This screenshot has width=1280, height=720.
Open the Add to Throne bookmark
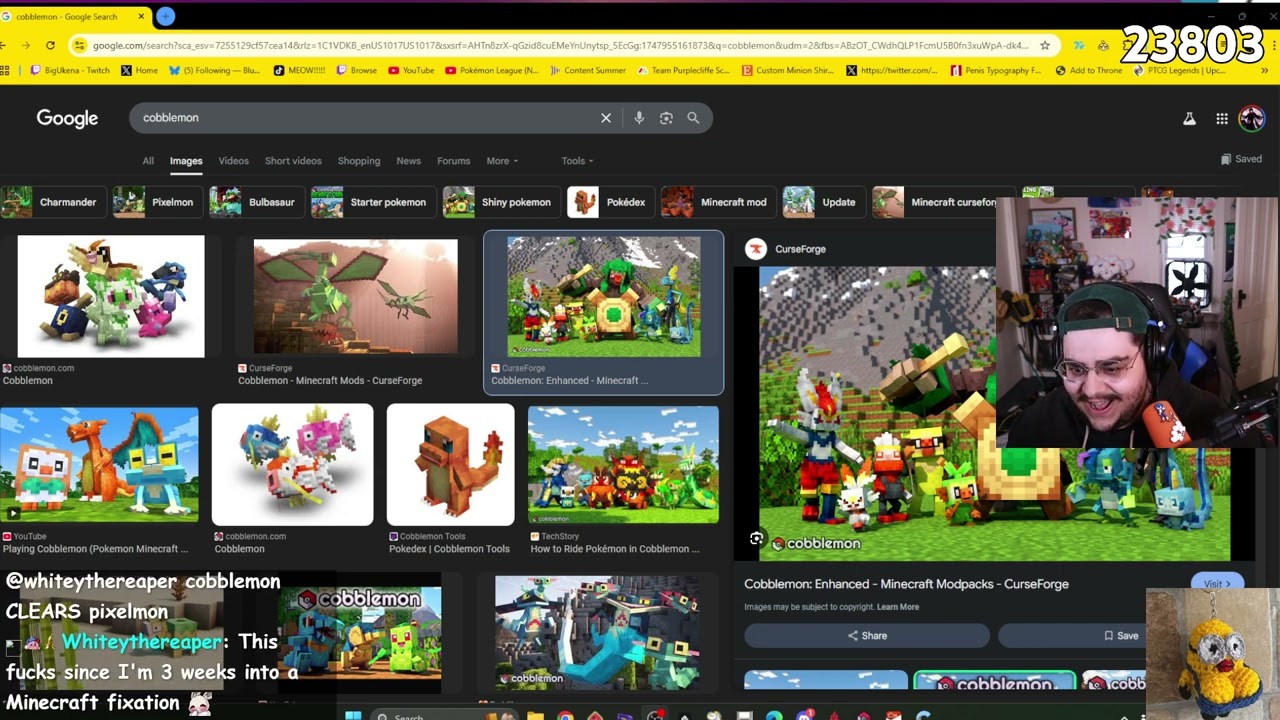click(x=1089, y=70)
